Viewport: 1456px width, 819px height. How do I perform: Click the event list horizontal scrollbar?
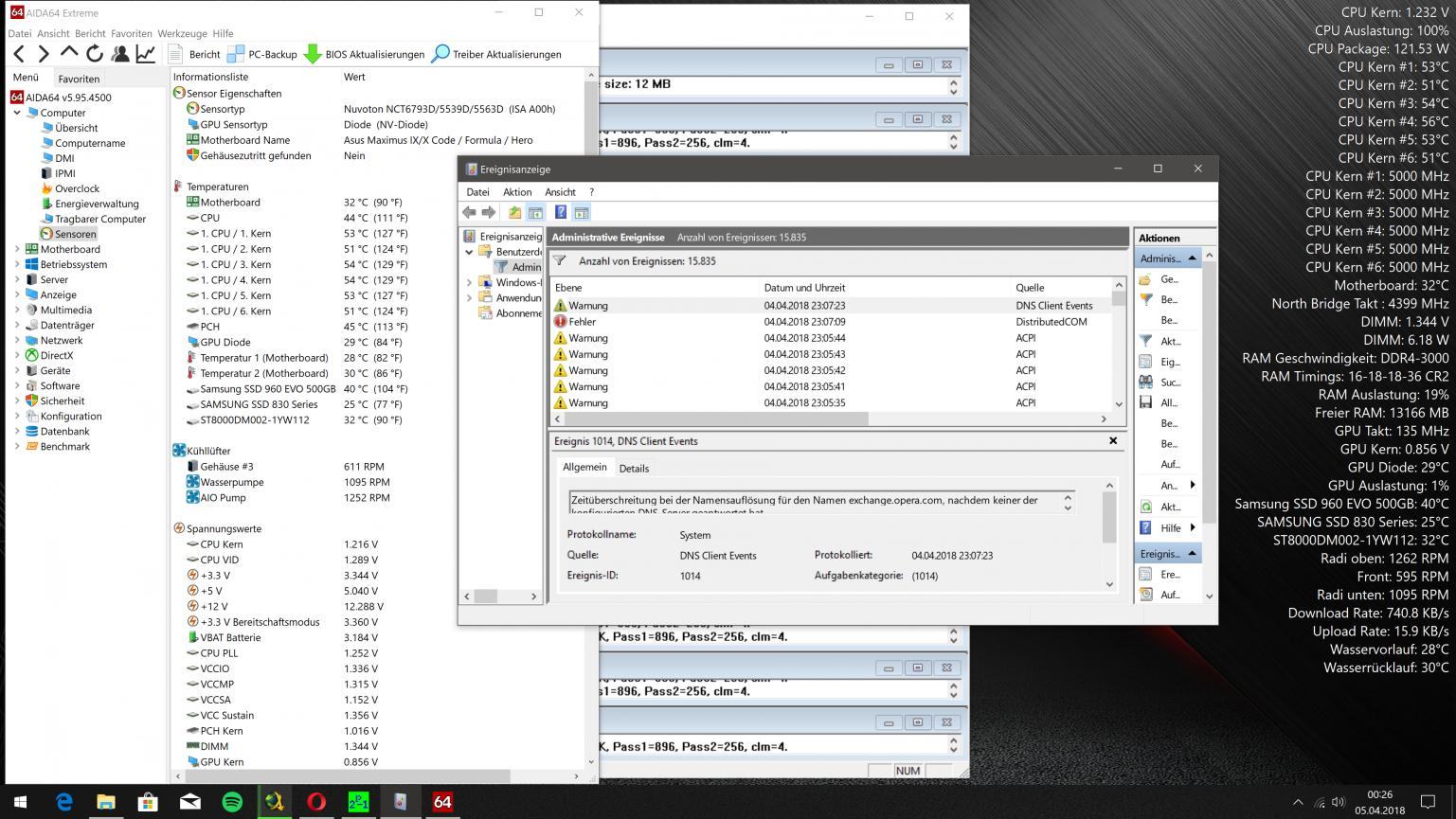tap(830, 418)
